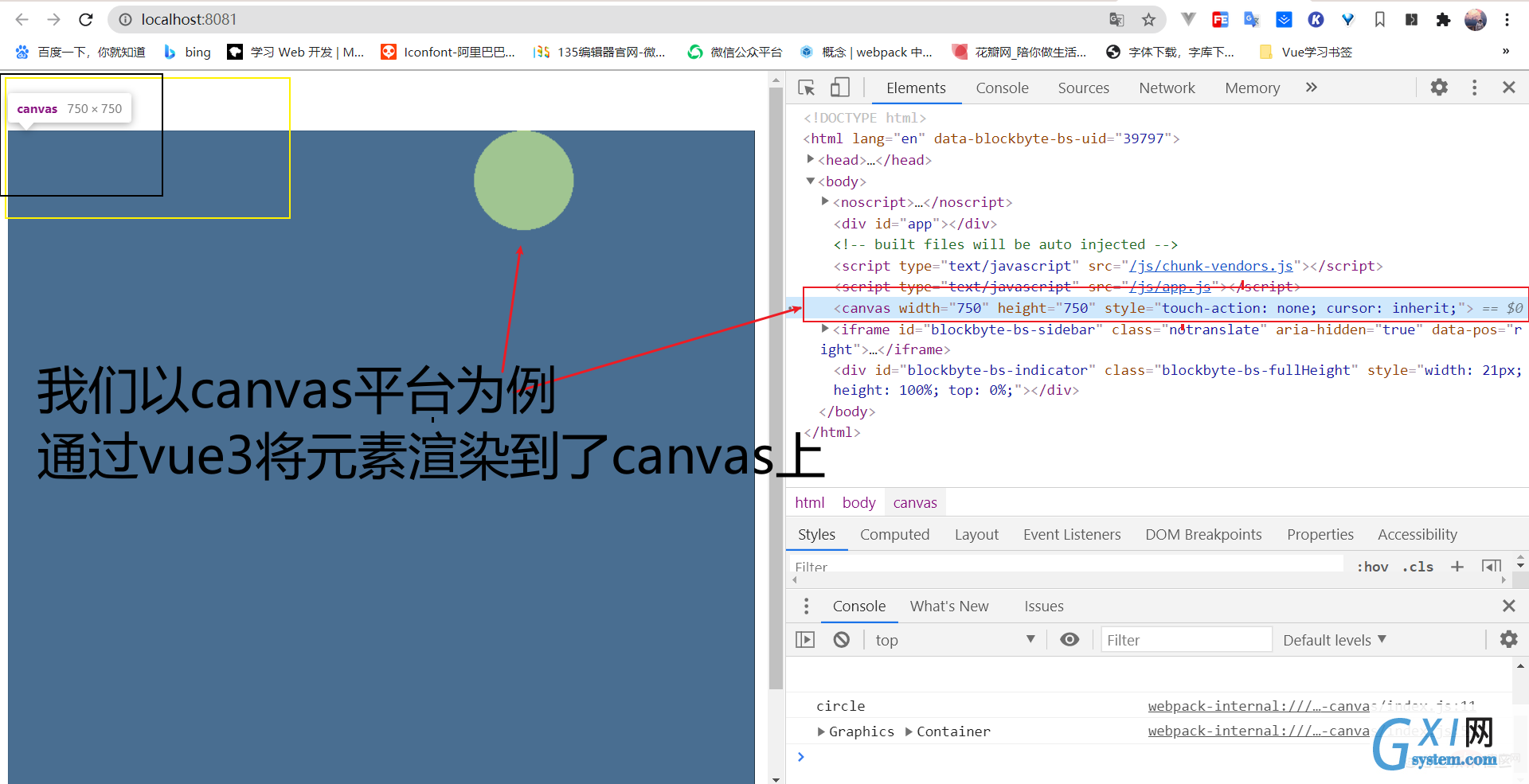1529x784 pixels.
Task: Open the Default levels dropdown
Action: [x=1334, y=639]
